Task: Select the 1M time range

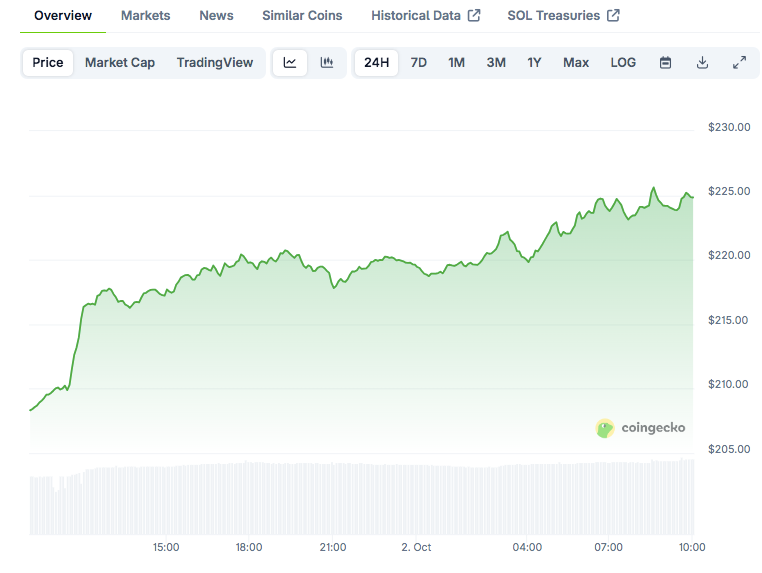Action: click(x=456, y=62)
